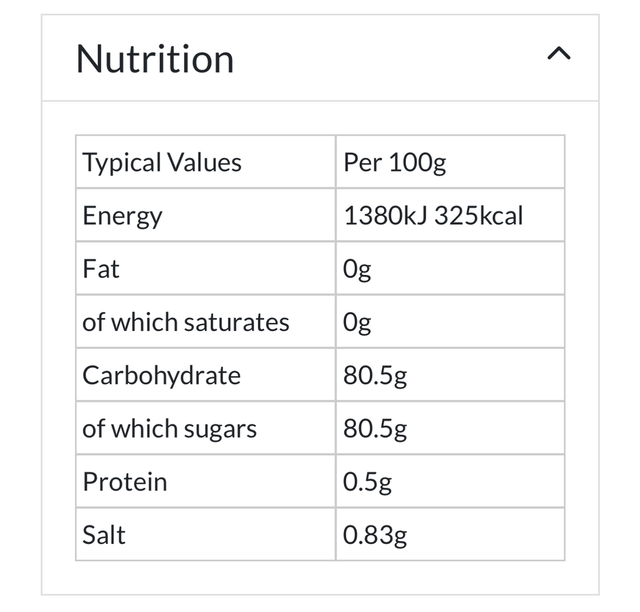The image size is (640, 612).
Task: Select the Carbohydrate row label
Action: (x=162, y=375)
